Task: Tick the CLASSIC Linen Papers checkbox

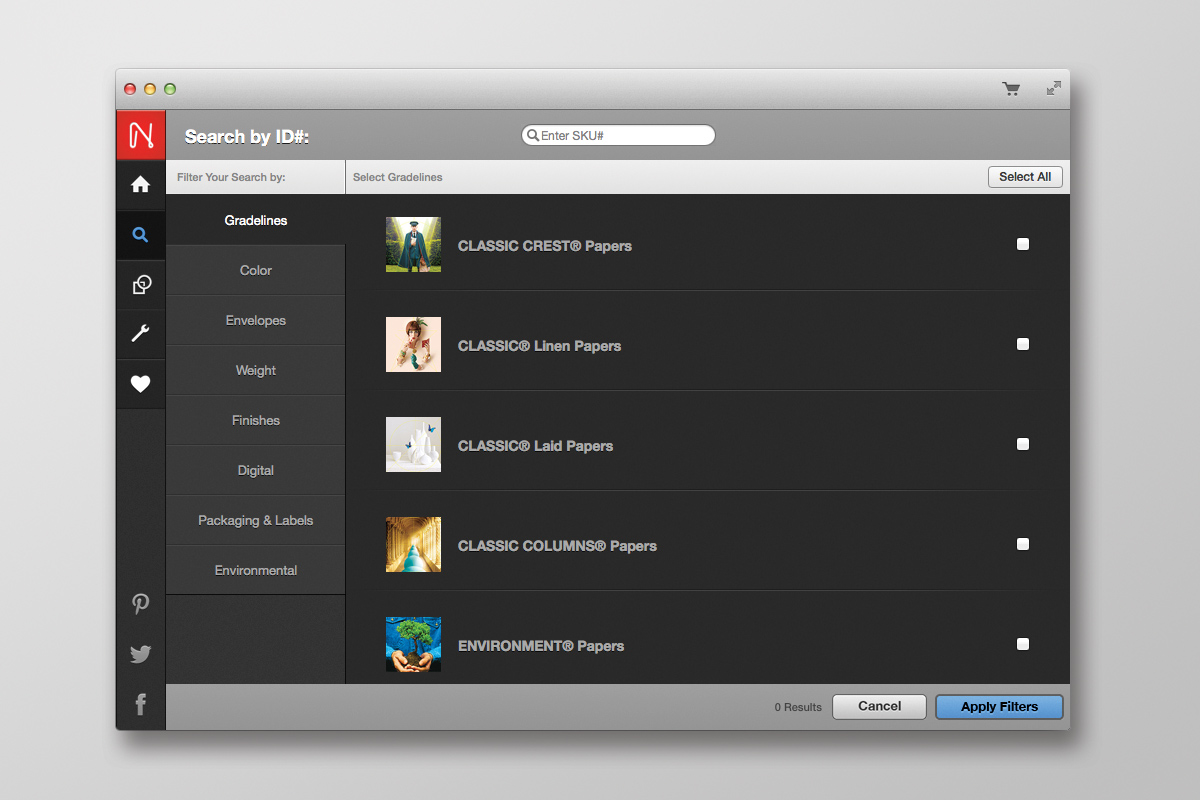Action: (1022, 344)
